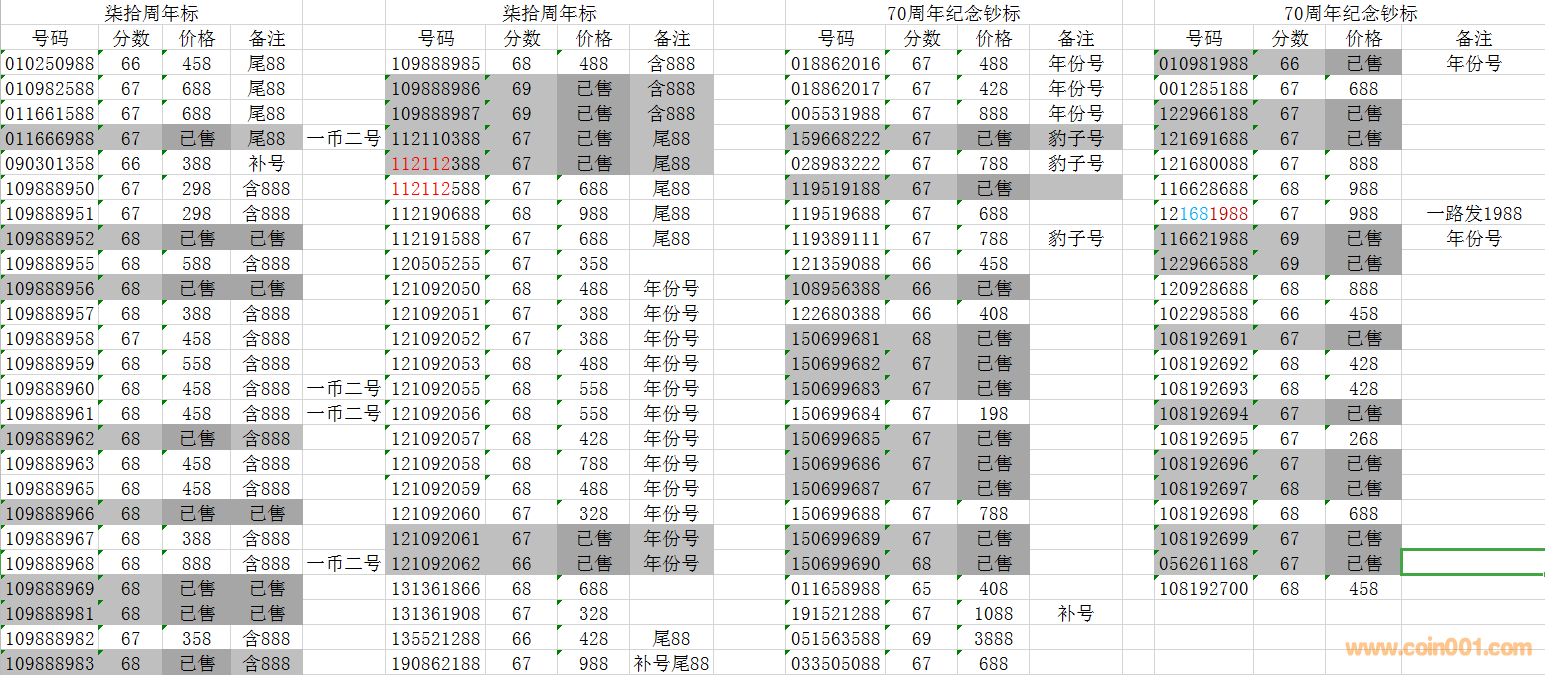Click the serial number 051563588 cell
The width and height of the screenshot is (1545, 675).
click(836, 639)
